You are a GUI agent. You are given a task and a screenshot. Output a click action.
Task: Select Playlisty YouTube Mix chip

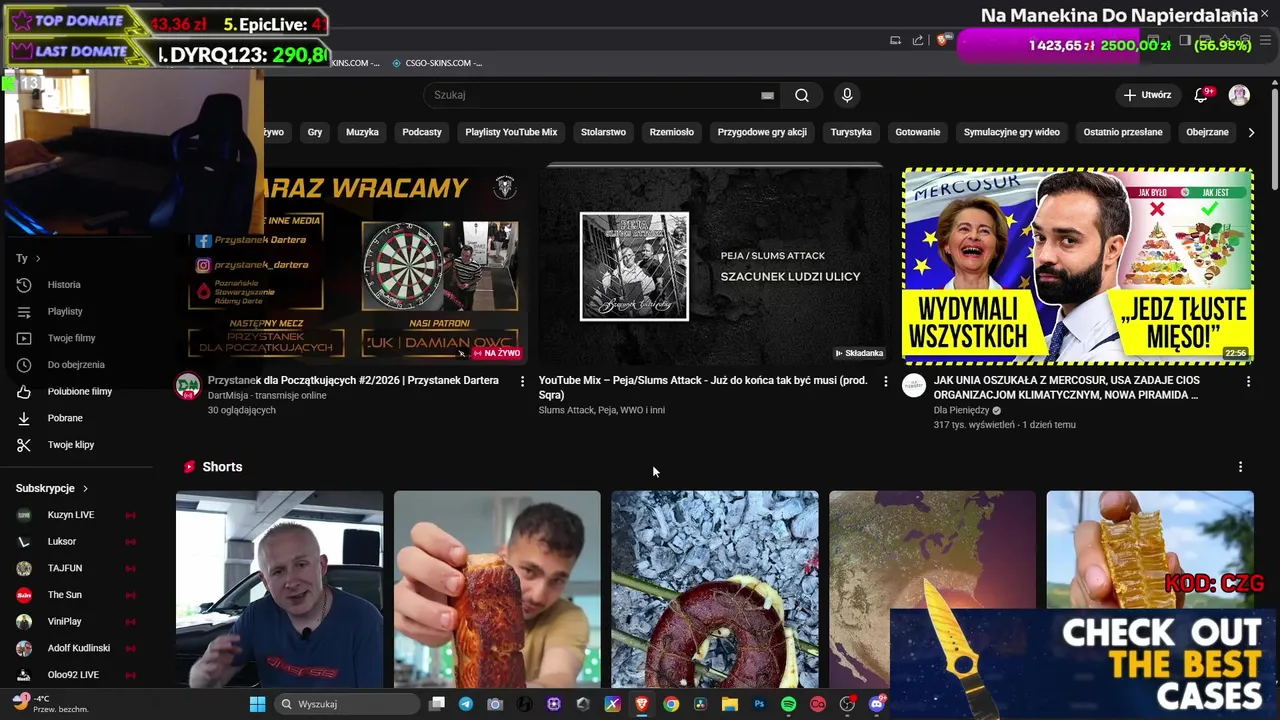click(x=511, y=132)
